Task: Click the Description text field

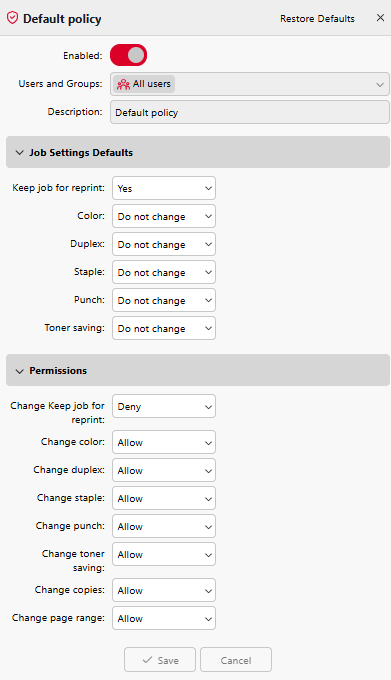Action: pyautogui.click(x=250, y=112)
